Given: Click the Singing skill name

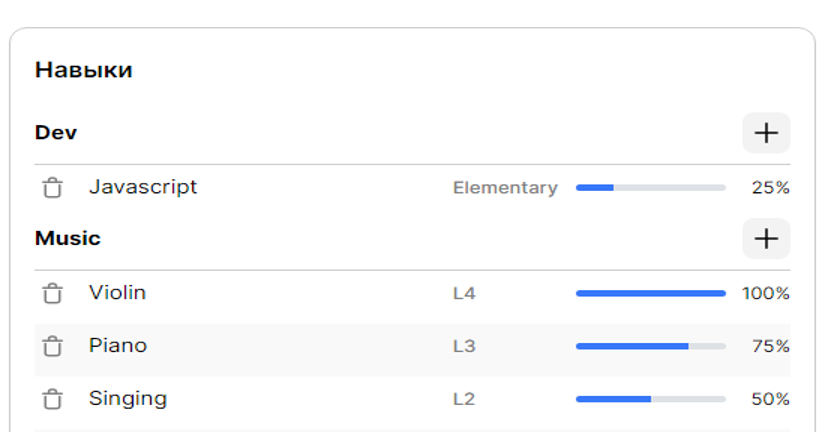Looking at the screenshot, I should [x=128, y=399].
